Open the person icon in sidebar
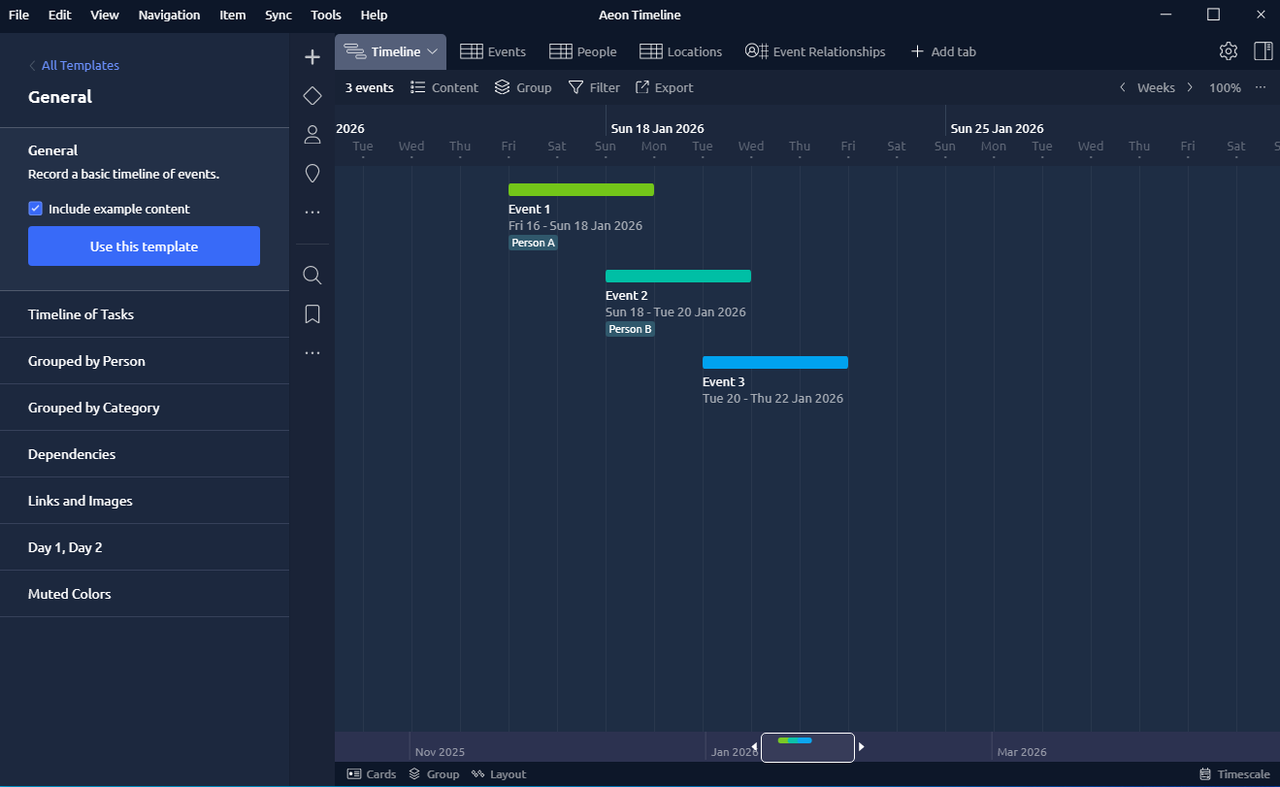 click(x=312, y=135)
